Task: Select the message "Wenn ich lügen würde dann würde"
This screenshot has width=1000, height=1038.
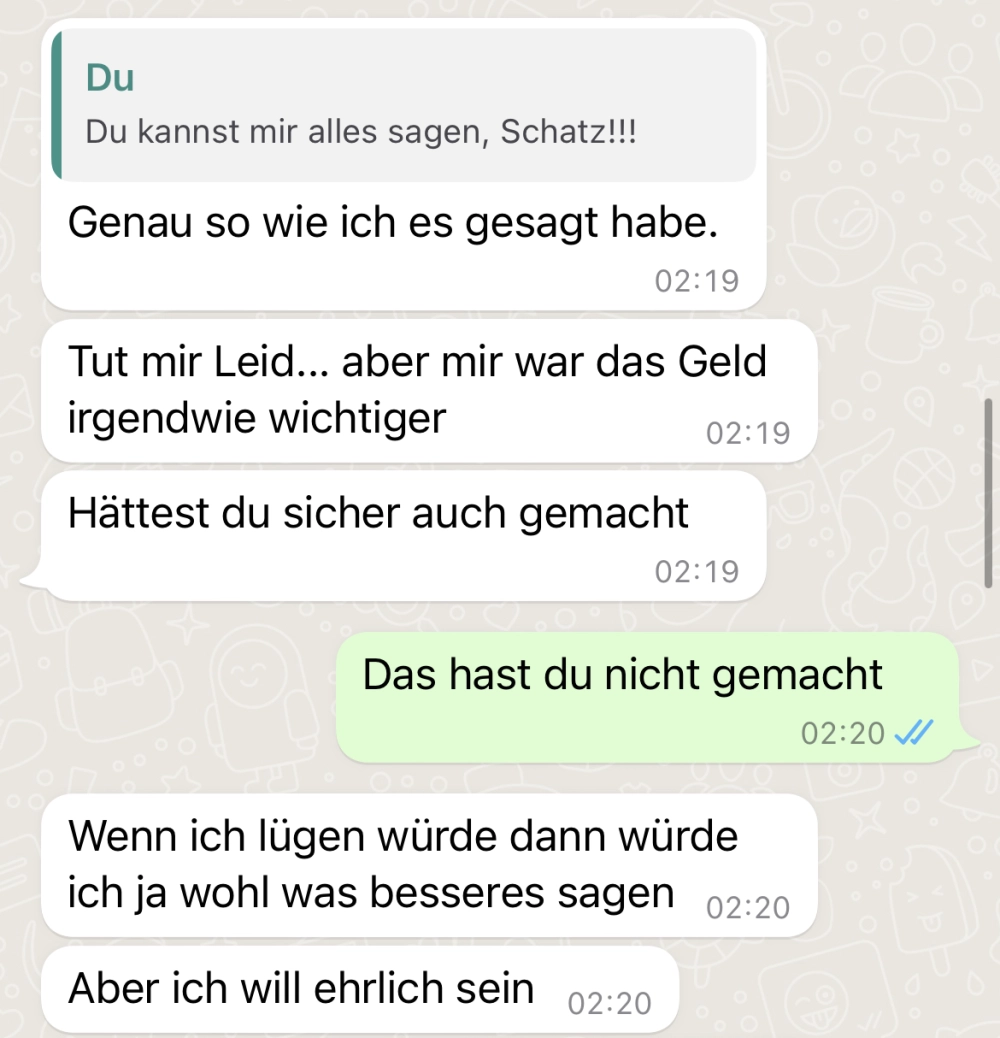Action: (403, 836)
